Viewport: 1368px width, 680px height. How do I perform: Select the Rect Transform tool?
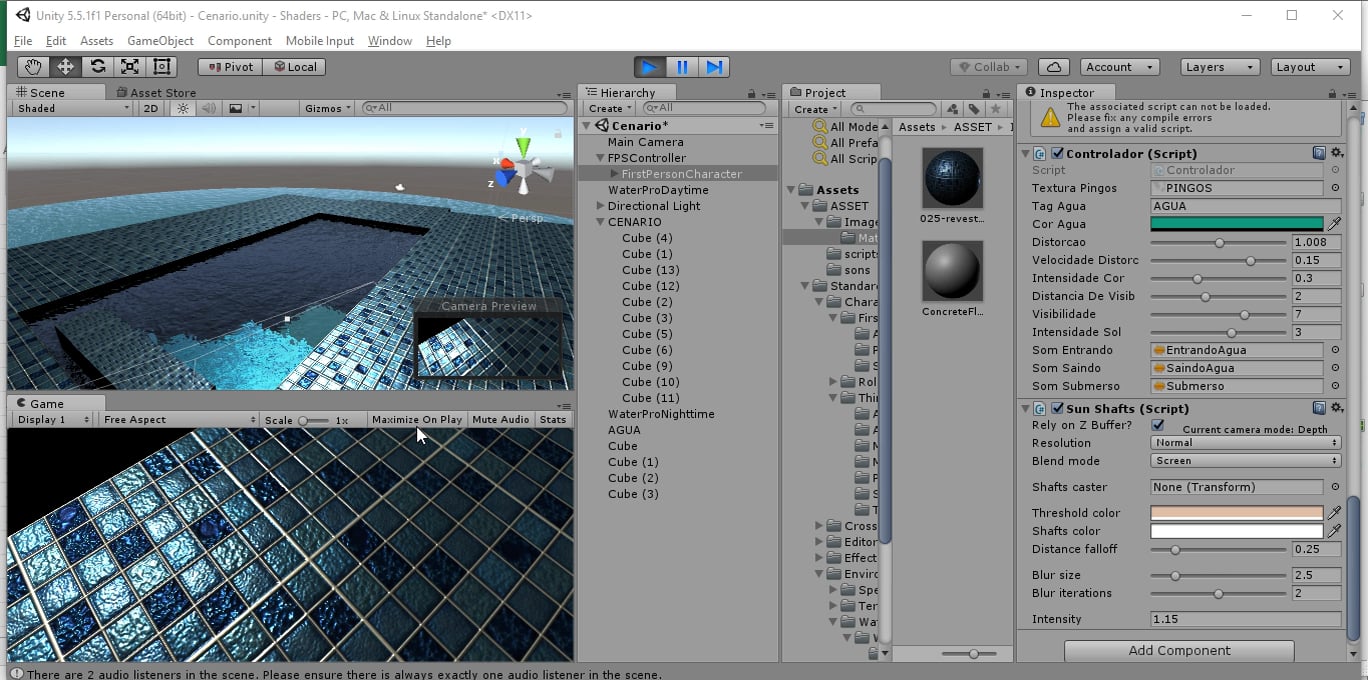(x=161, y=67)
